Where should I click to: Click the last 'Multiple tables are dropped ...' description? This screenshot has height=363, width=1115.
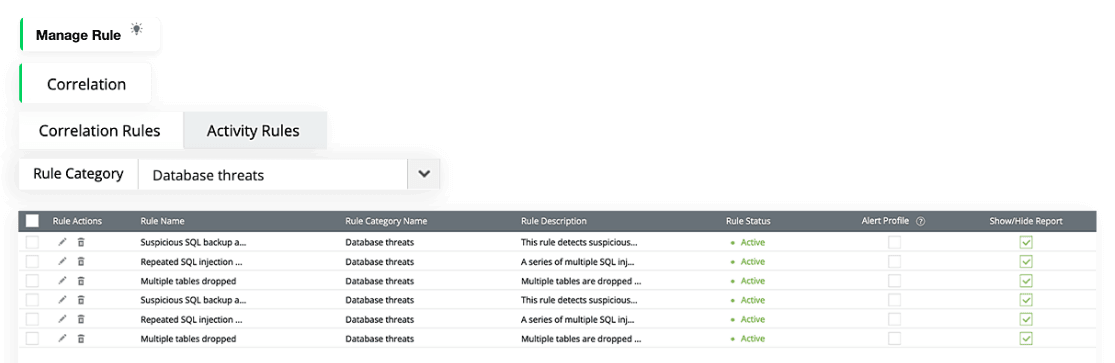tap(581, 339)
